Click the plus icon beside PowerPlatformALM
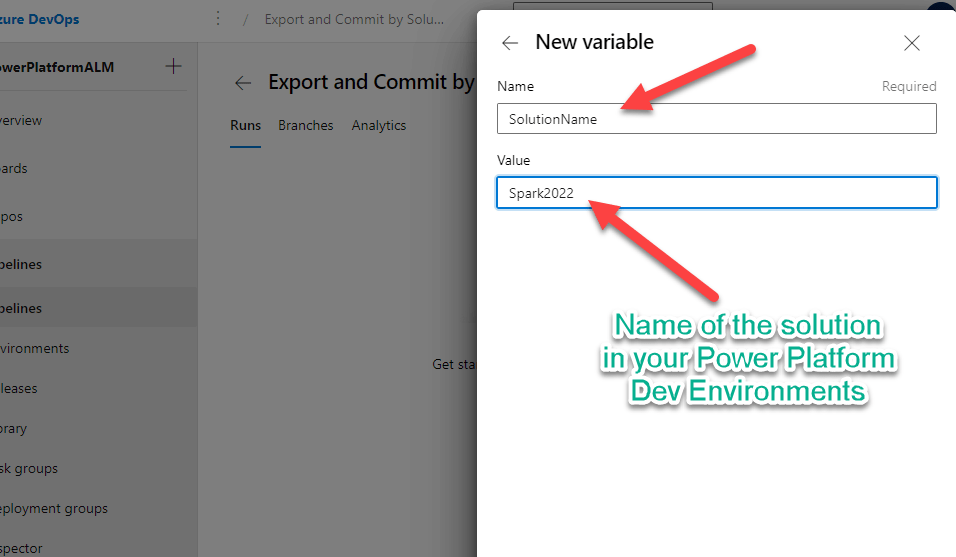Screen dimensions: 956x557 (173, 67)
